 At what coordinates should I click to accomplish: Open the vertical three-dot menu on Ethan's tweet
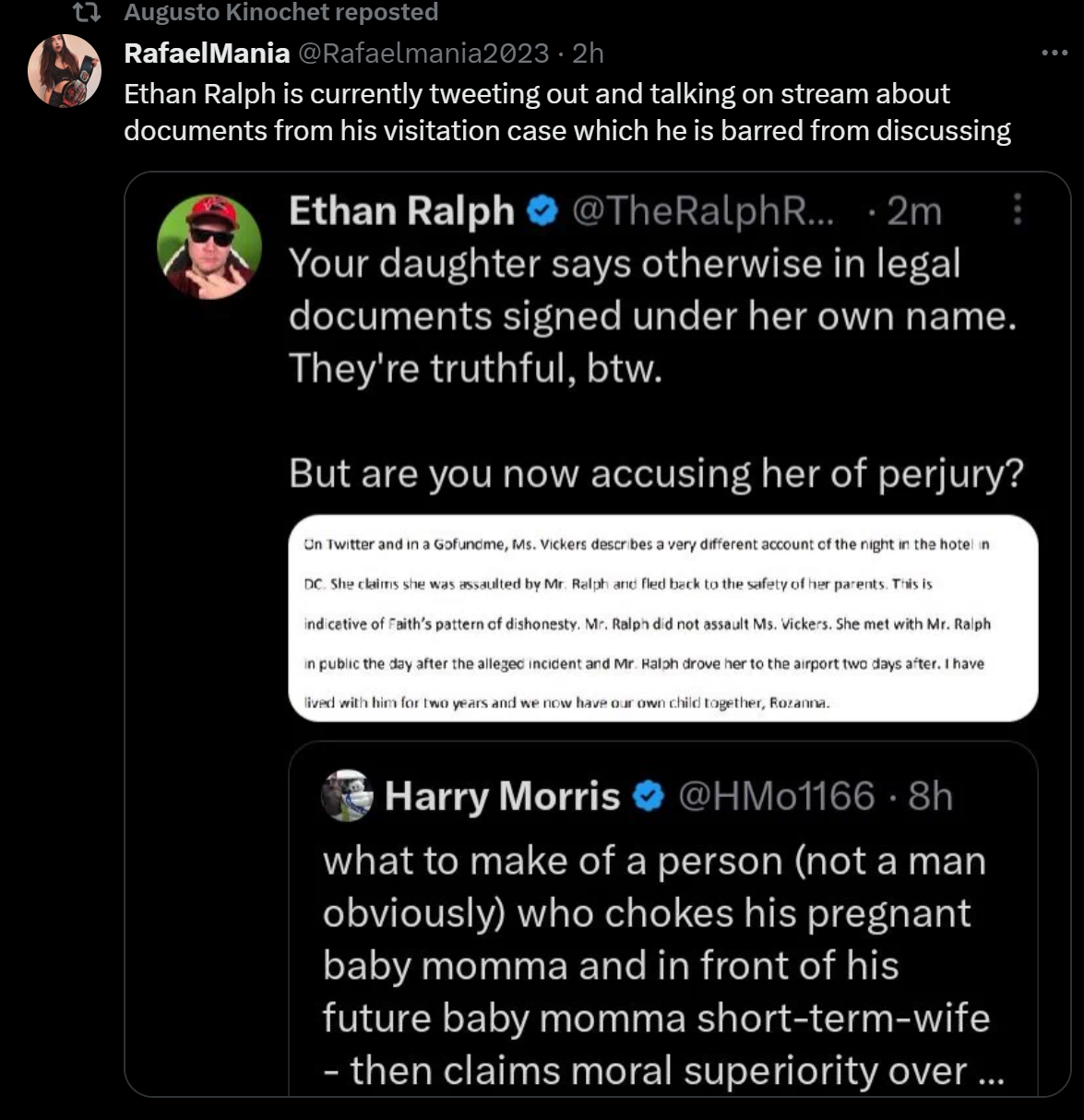pyautogui.click(x=1017, y=209)
